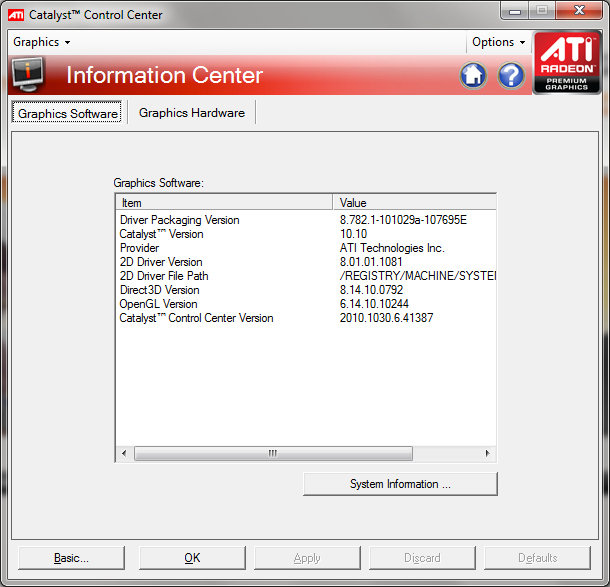Click the value 8.14.10.0792
Viewport: 610px width, 587px height.
coord(372,290)
